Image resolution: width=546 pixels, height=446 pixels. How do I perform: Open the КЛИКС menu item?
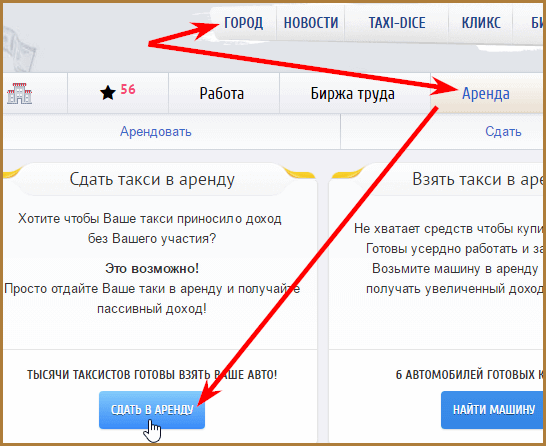(x=481, y=23)
